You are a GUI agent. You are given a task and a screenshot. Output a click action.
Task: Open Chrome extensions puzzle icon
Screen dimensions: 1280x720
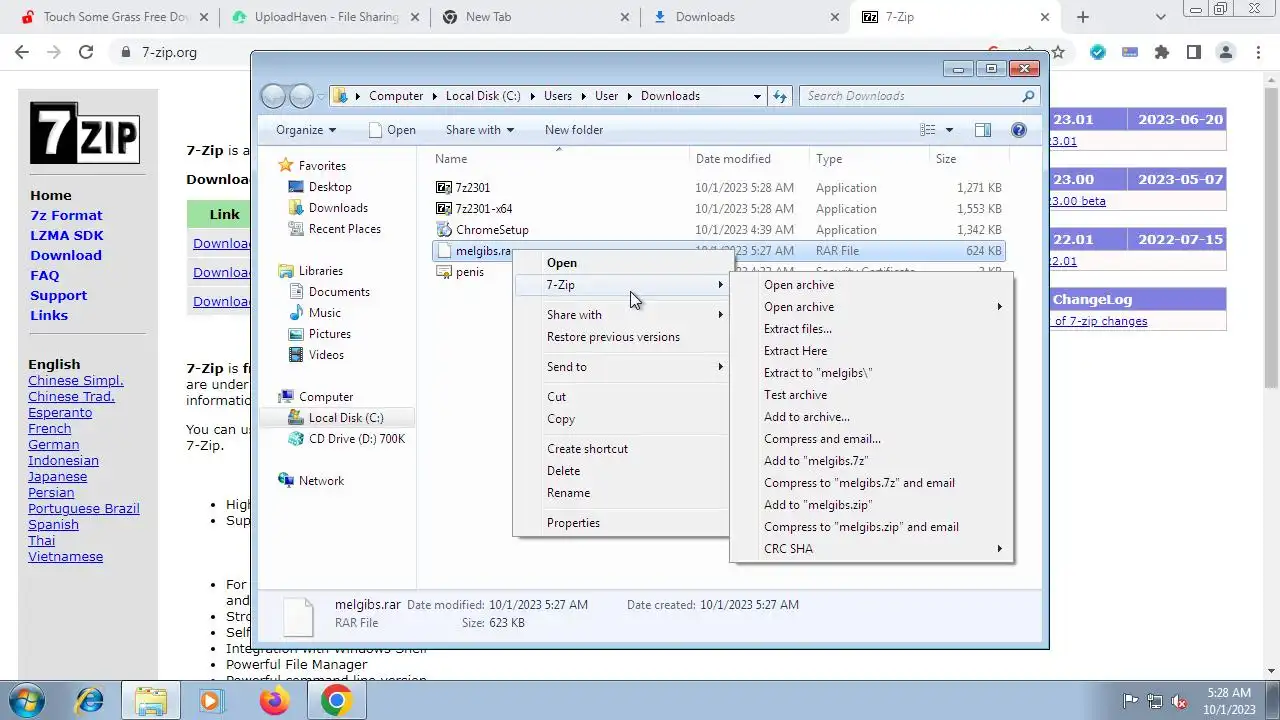pyautogui.click(x=1162, y=52)
